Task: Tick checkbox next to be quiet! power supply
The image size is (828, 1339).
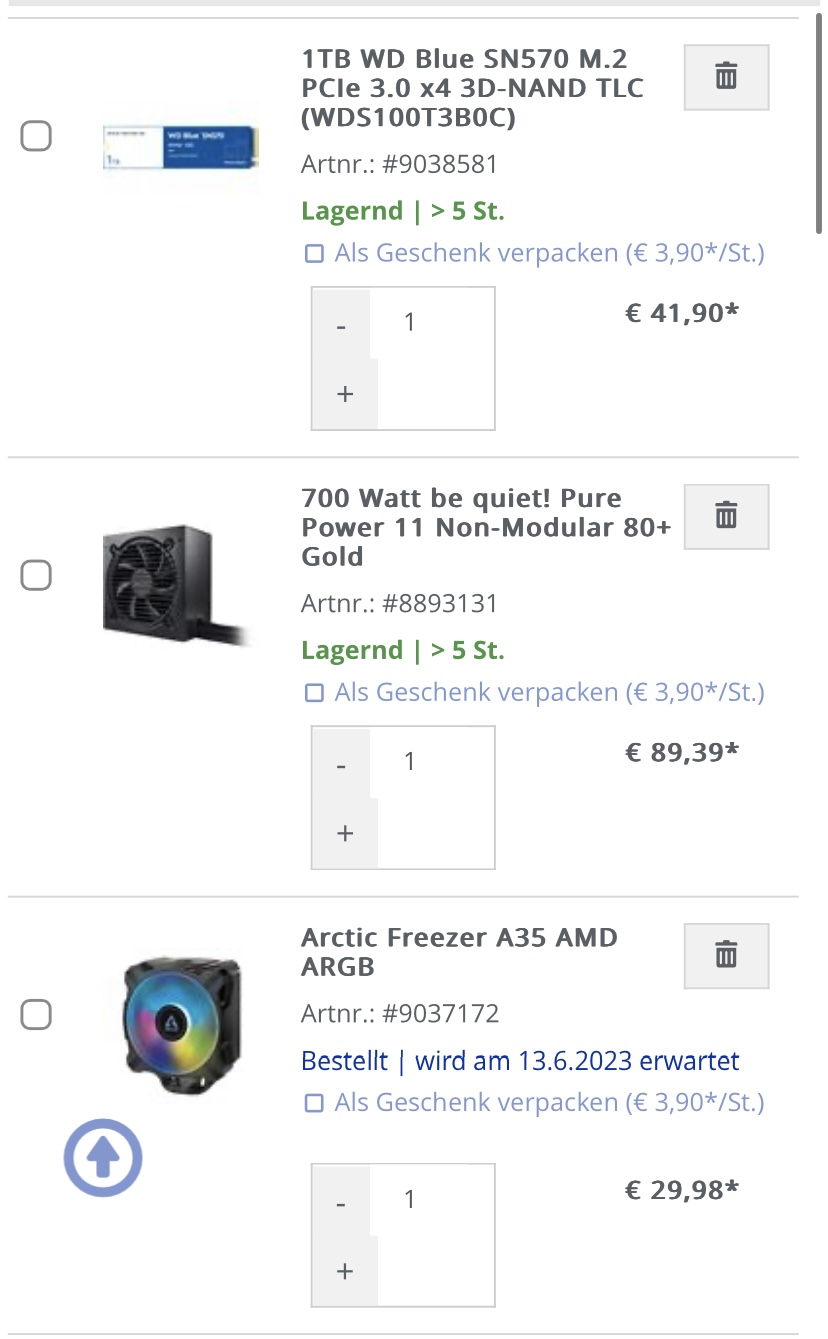Action: click(x=37, y=575)
